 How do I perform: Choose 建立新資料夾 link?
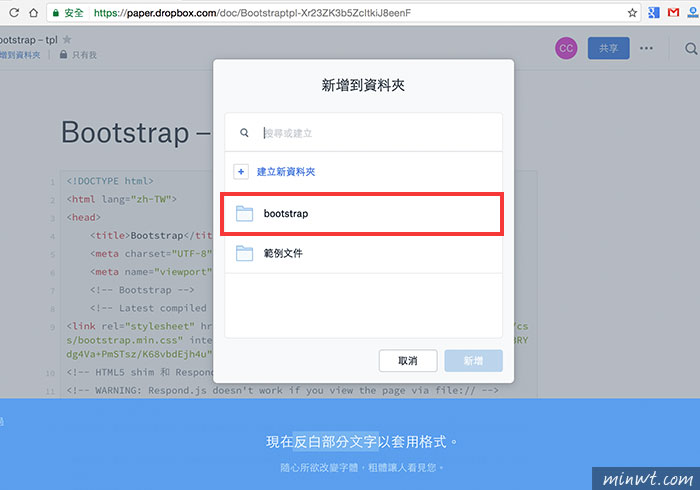coord(286,171)
